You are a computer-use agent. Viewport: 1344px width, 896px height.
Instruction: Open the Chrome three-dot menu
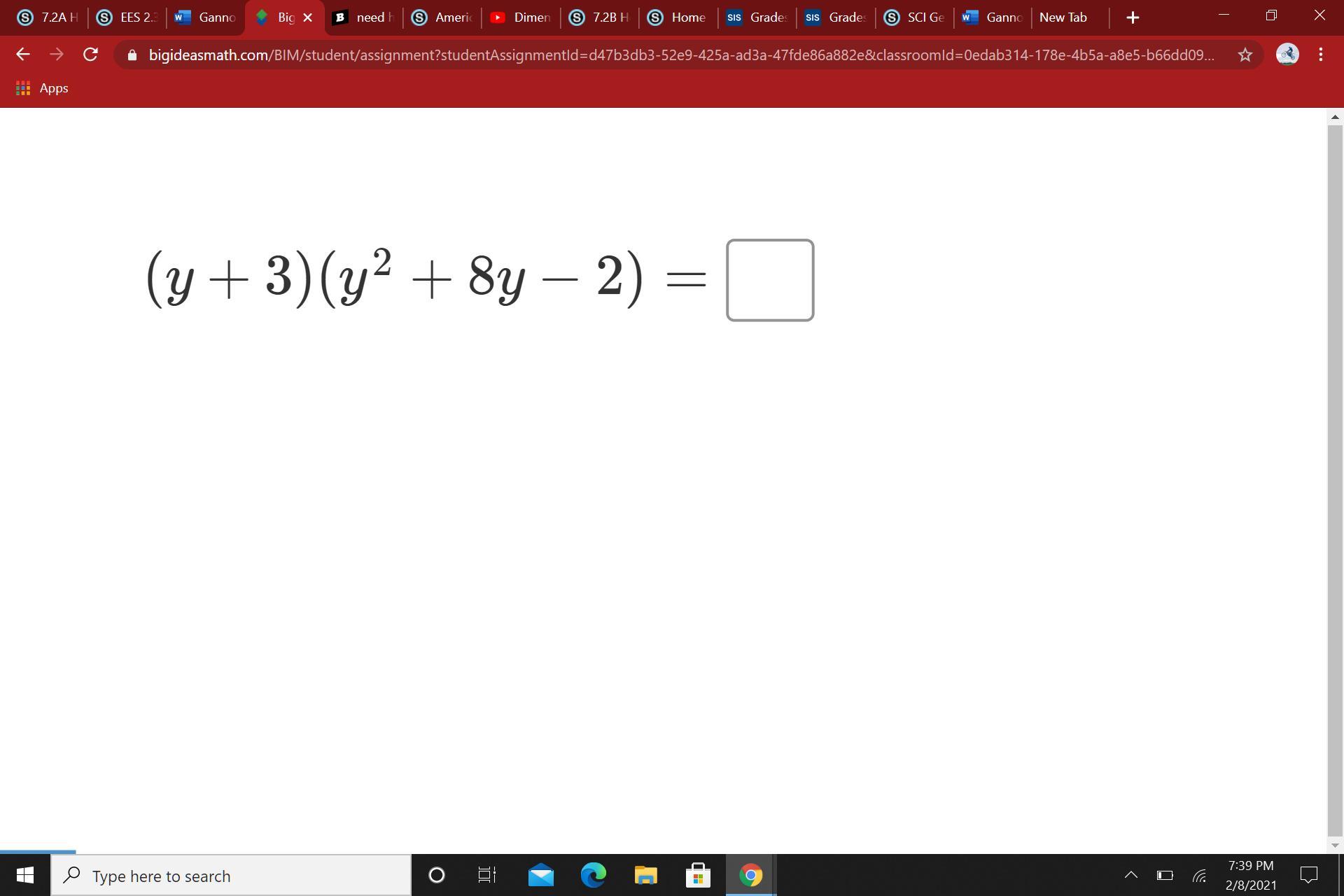(1320, 55)
